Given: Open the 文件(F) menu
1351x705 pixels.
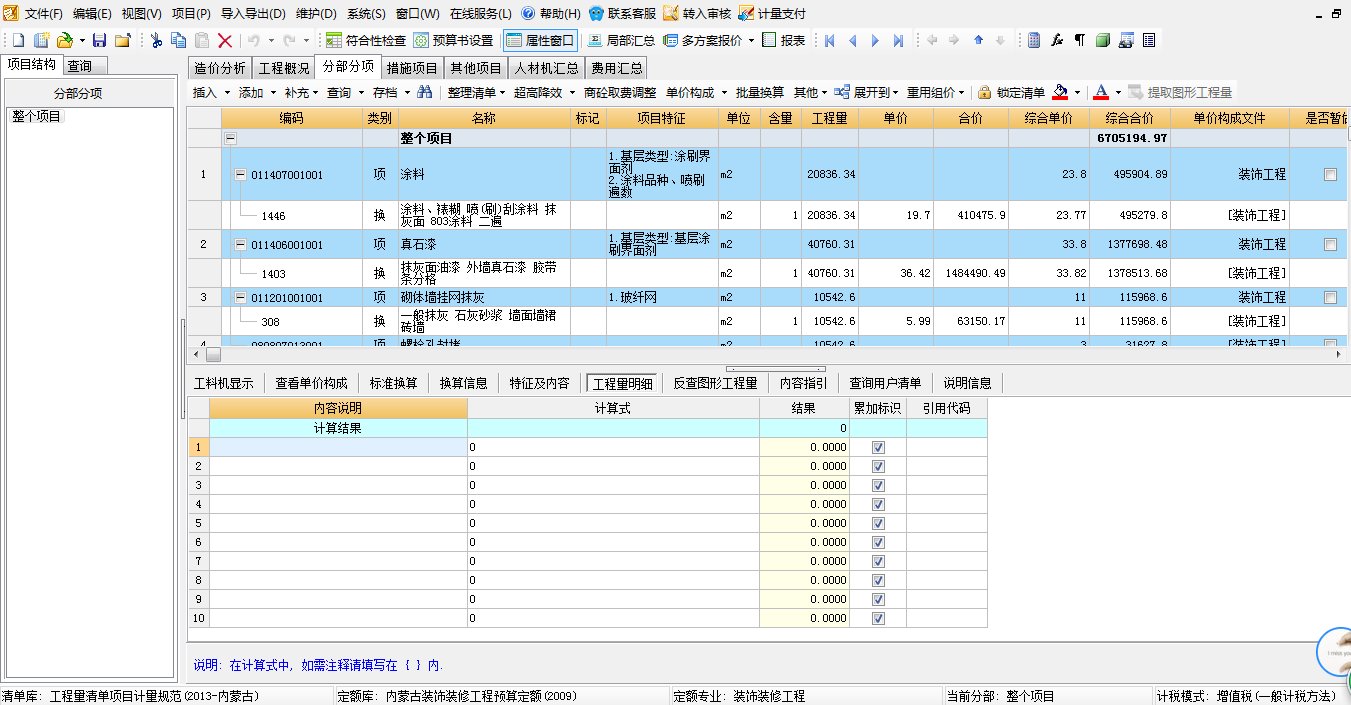Looking at the screenshot, I should click(44, 14).
